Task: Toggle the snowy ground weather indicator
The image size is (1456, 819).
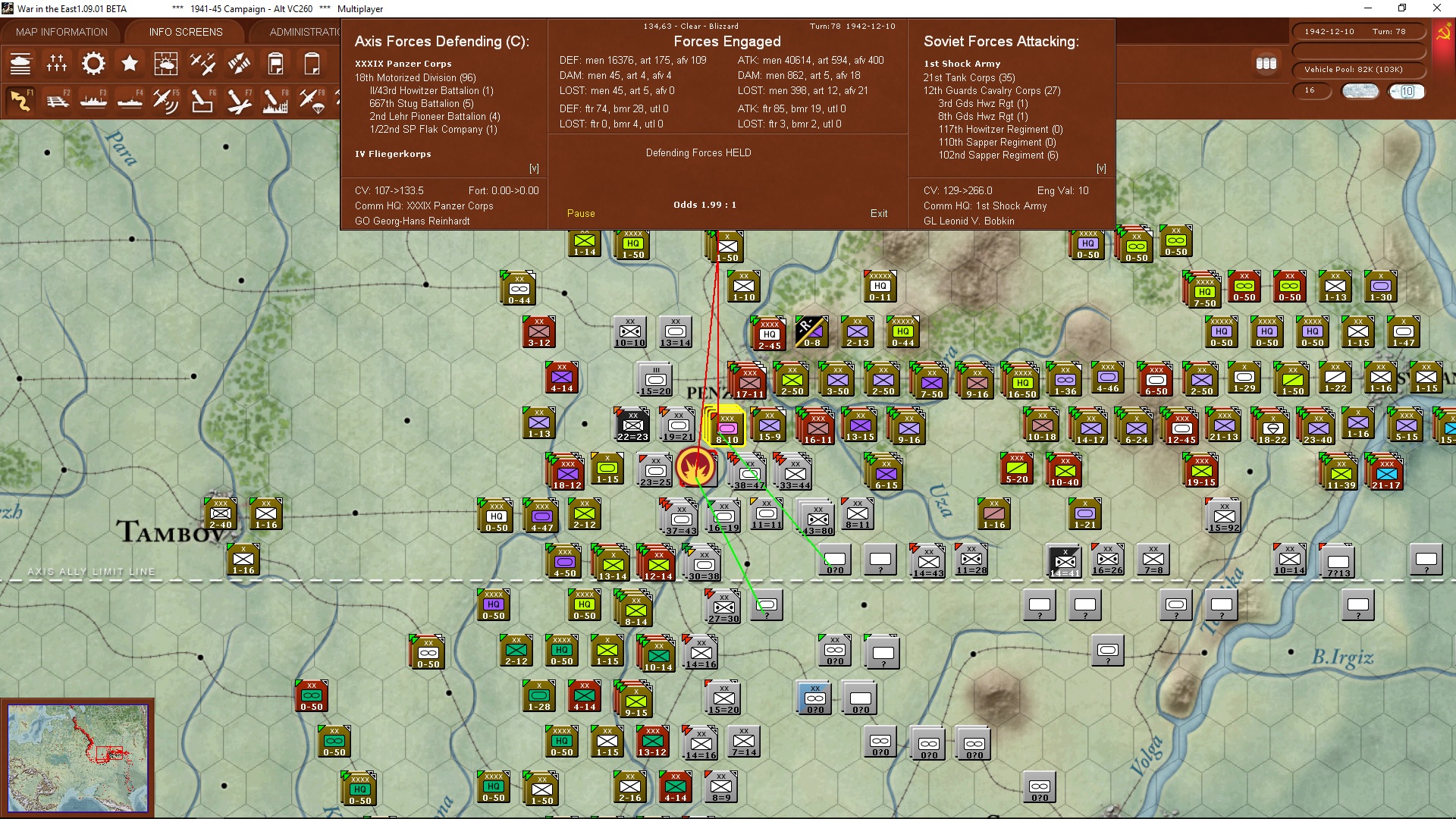Action: [1360, 91]
